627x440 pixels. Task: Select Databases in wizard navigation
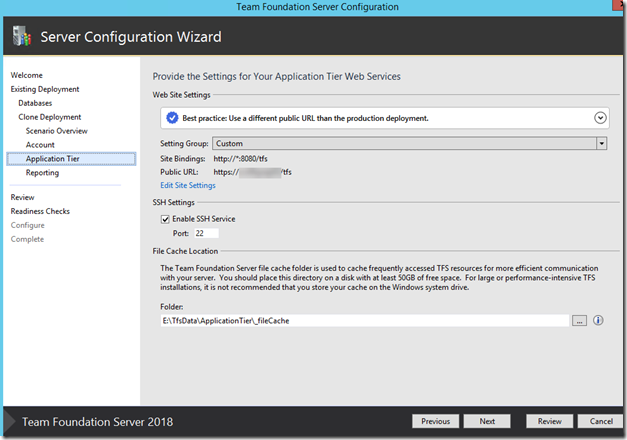coord(35,103)
